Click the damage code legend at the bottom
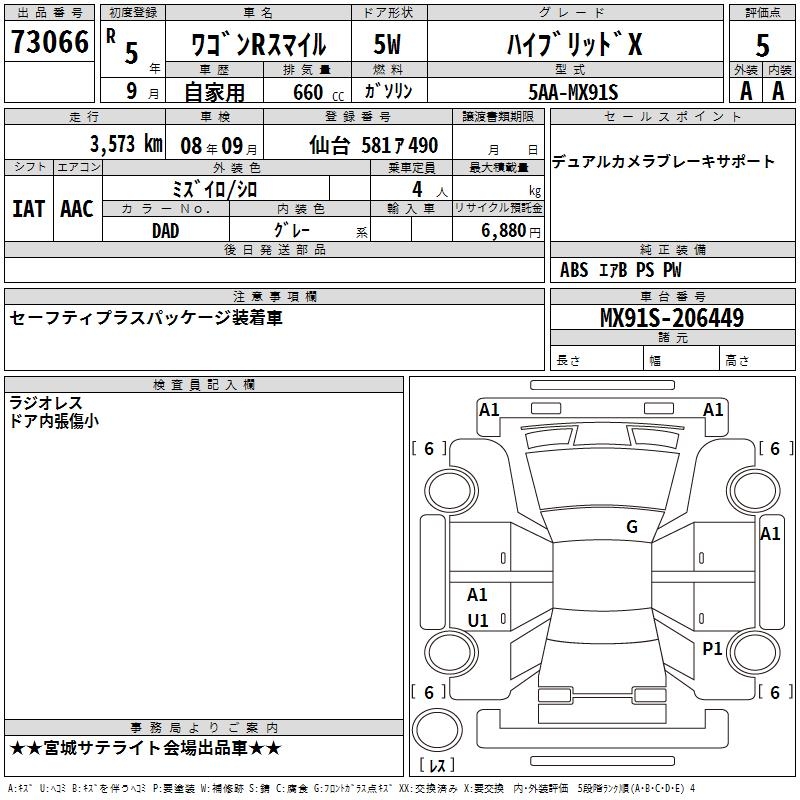The image size is (800, 800). pos(352,788)
